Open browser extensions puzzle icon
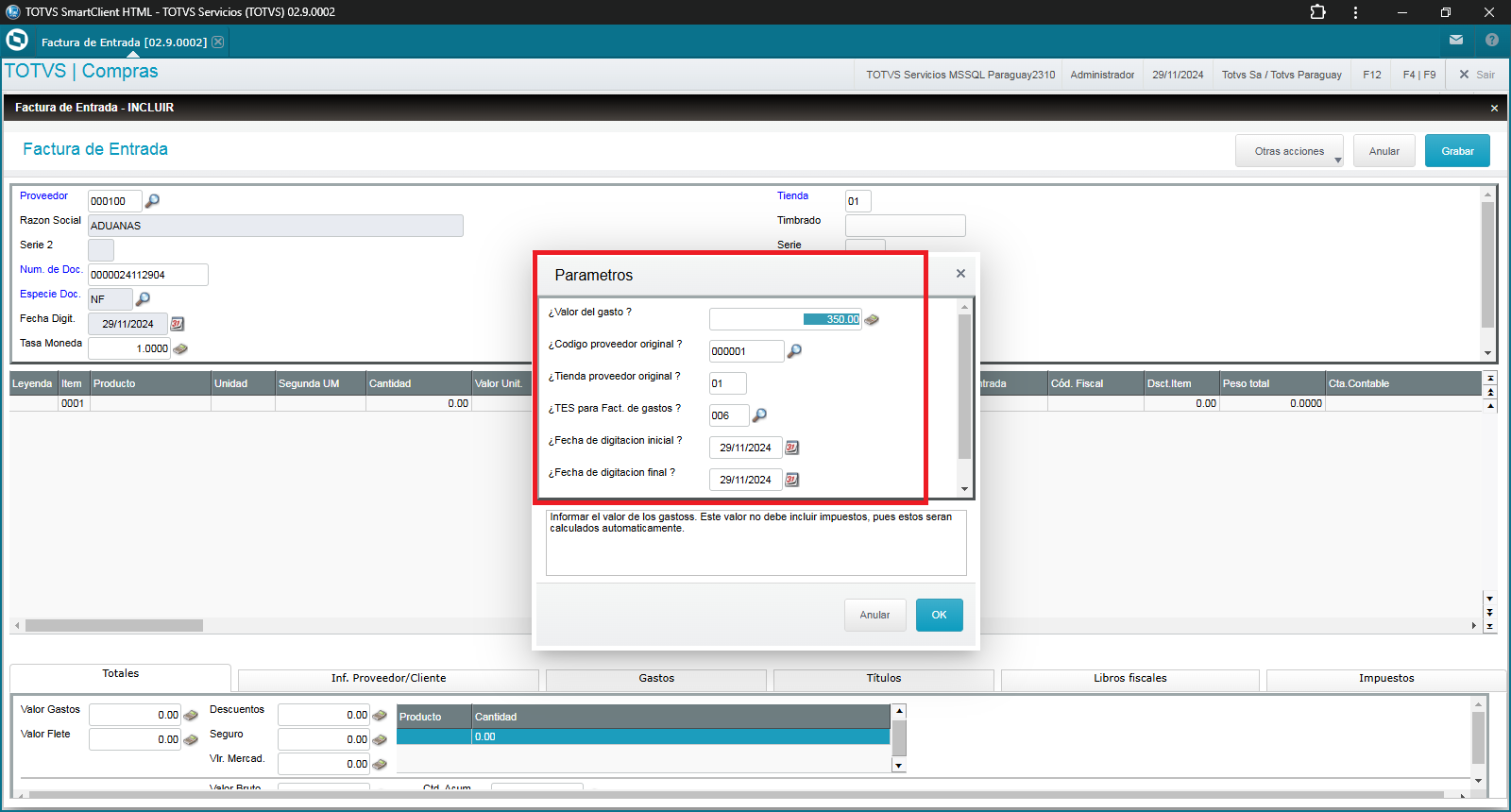The width and height of the screenshot is (1511, 812). click(x=1318, y=12)
